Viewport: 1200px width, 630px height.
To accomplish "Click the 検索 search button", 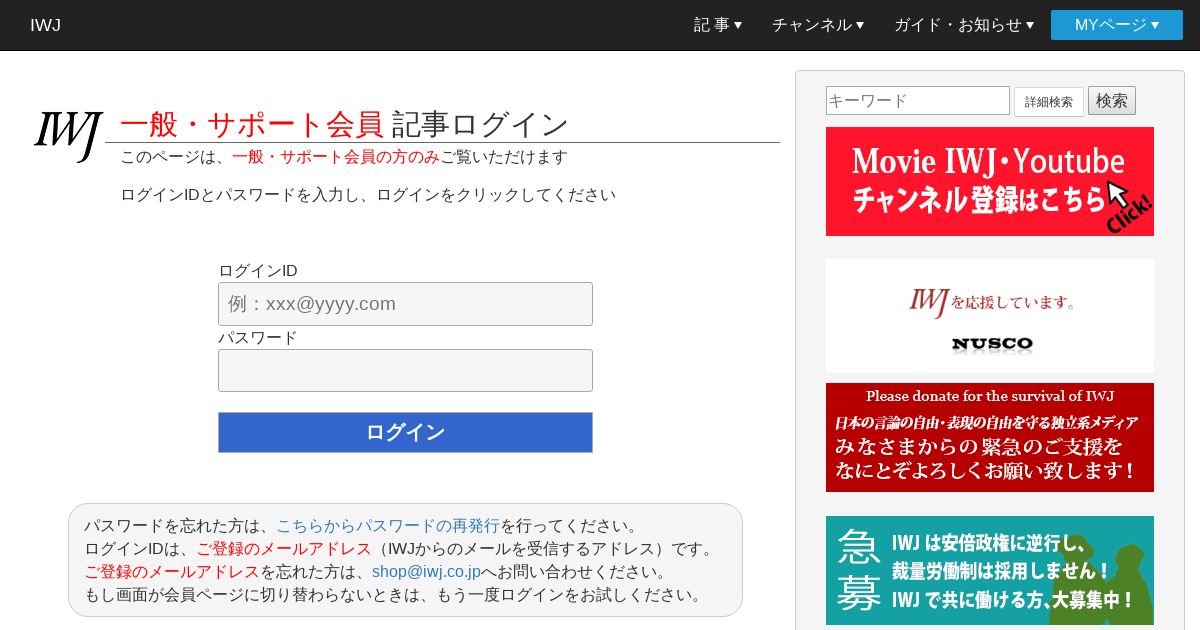I will (x=1112, y=101).
